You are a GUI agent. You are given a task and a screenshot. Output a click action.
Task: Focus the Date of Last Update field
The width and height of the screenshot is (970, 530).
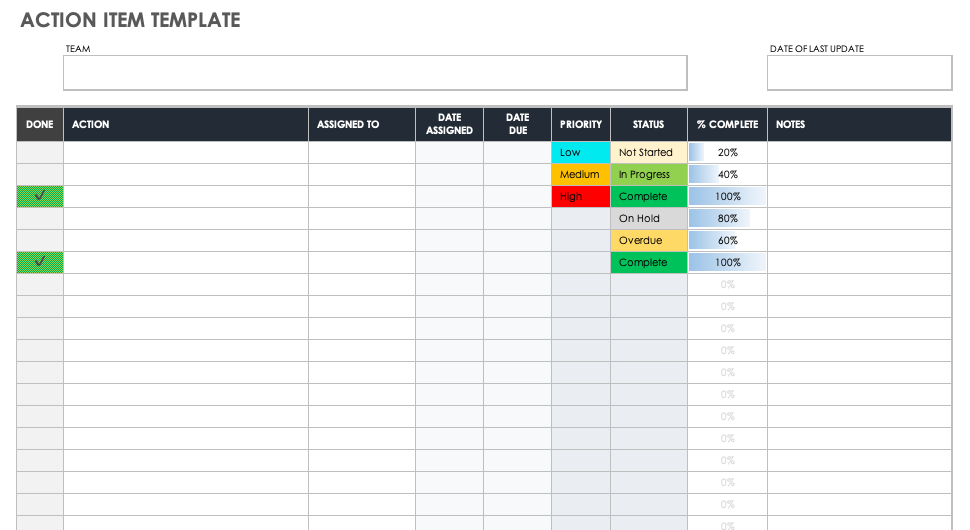[859, 73]
